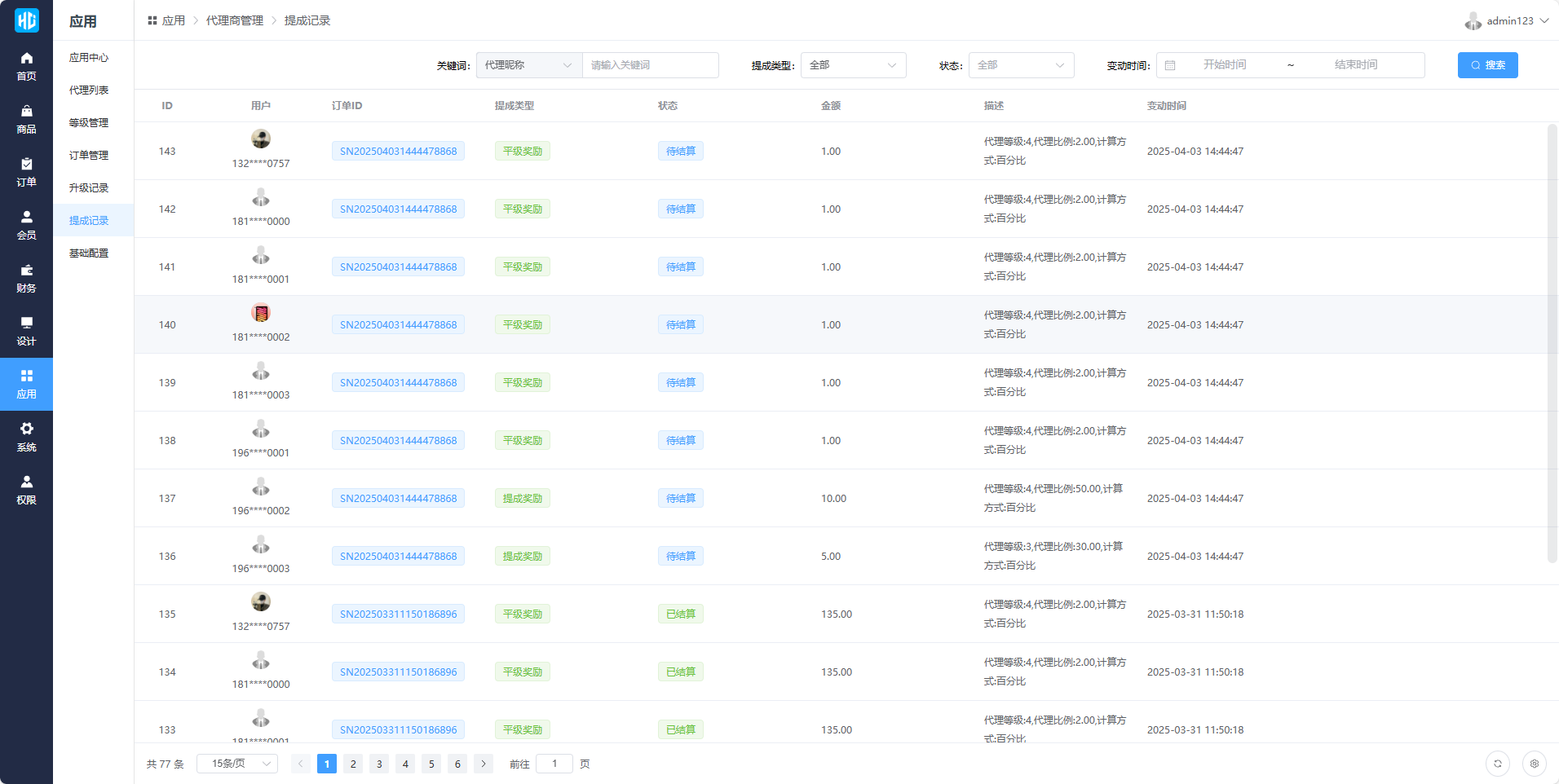Click the blue 搜索 search button
This screenshot has height=784, width=1559.
(1487, 65)
